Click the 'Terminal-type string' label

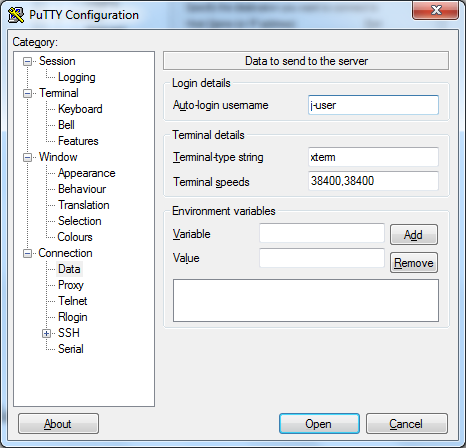coord(218,157)
